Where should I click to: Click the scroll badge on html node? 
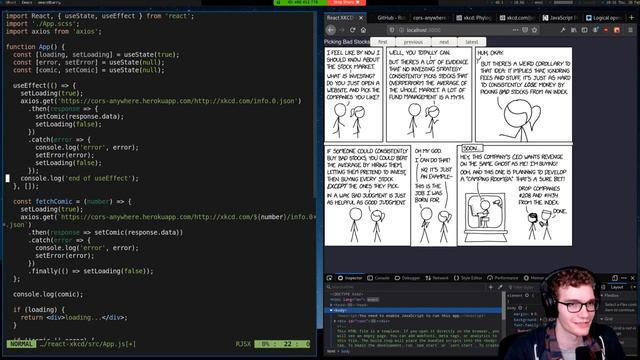(x=373, y=300)
